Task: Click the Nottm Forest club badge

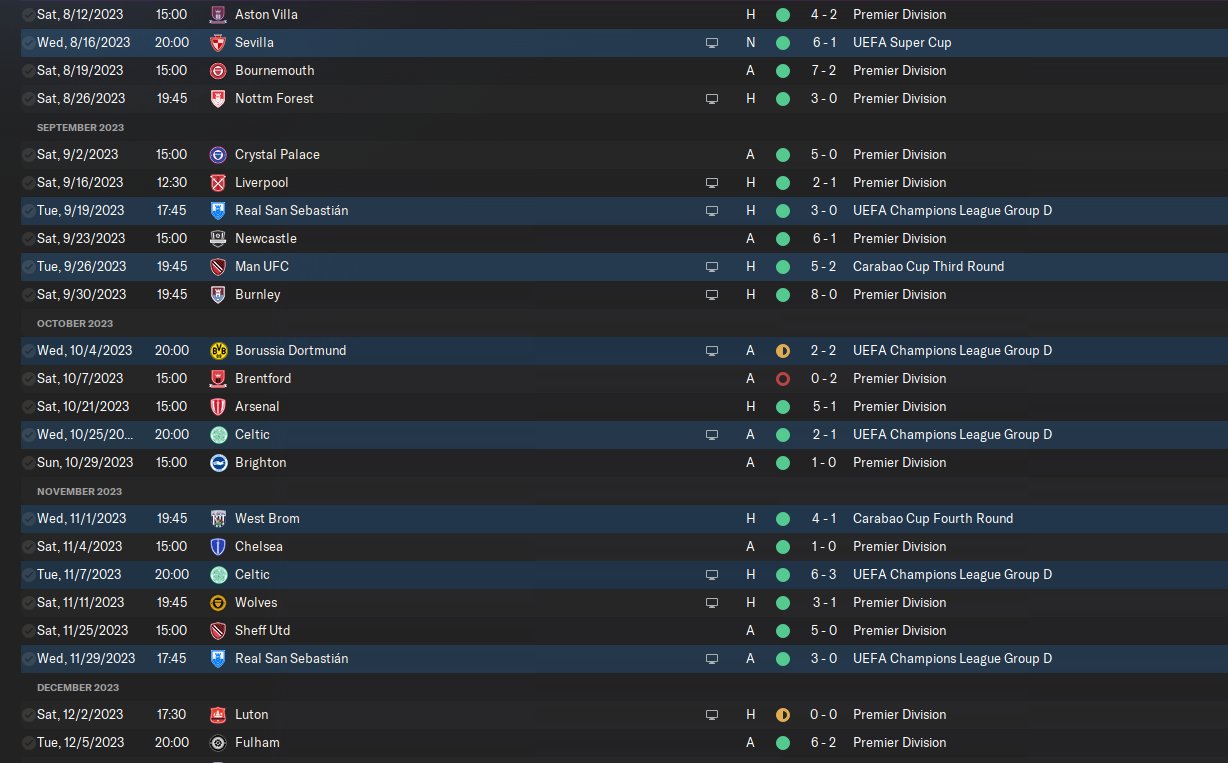Action: point(218,99)
